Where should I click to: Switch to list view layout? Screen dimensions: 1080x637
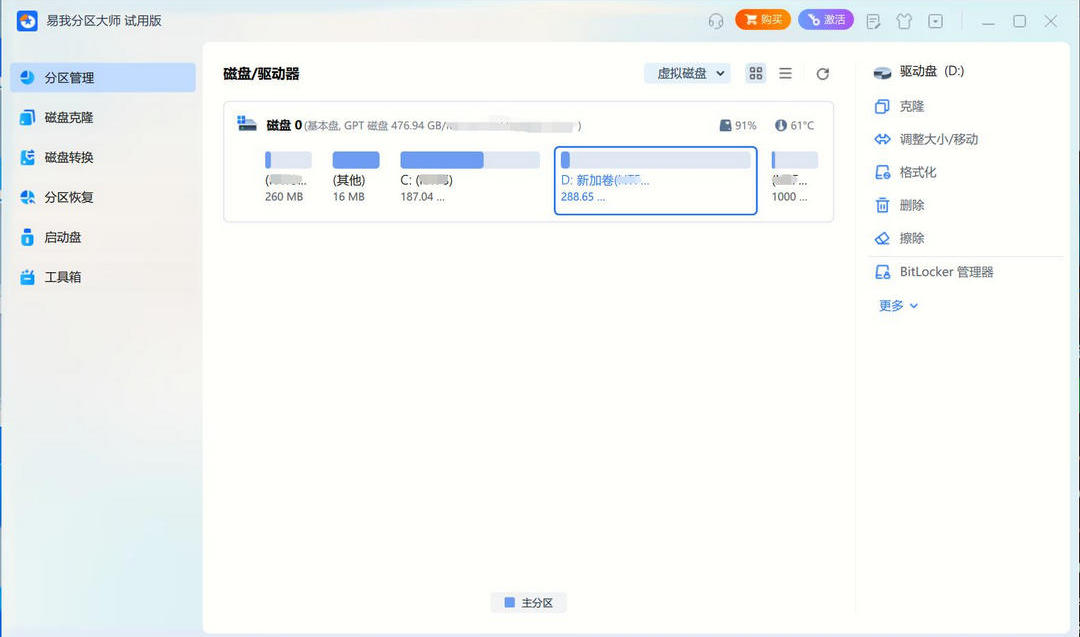point(786,73)
